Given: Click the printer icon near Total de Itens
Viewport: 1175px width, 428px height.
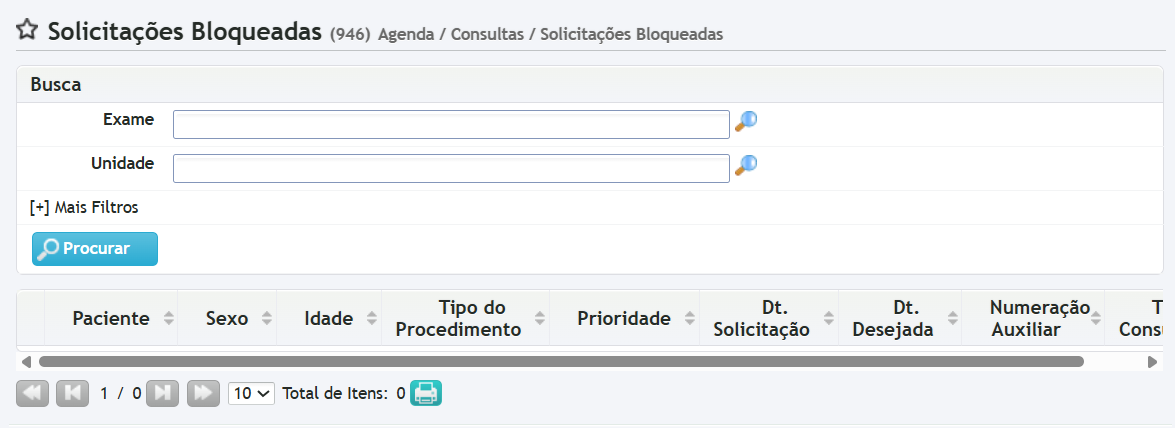Looking at the screenshot, I should click(x=426, y=393).
